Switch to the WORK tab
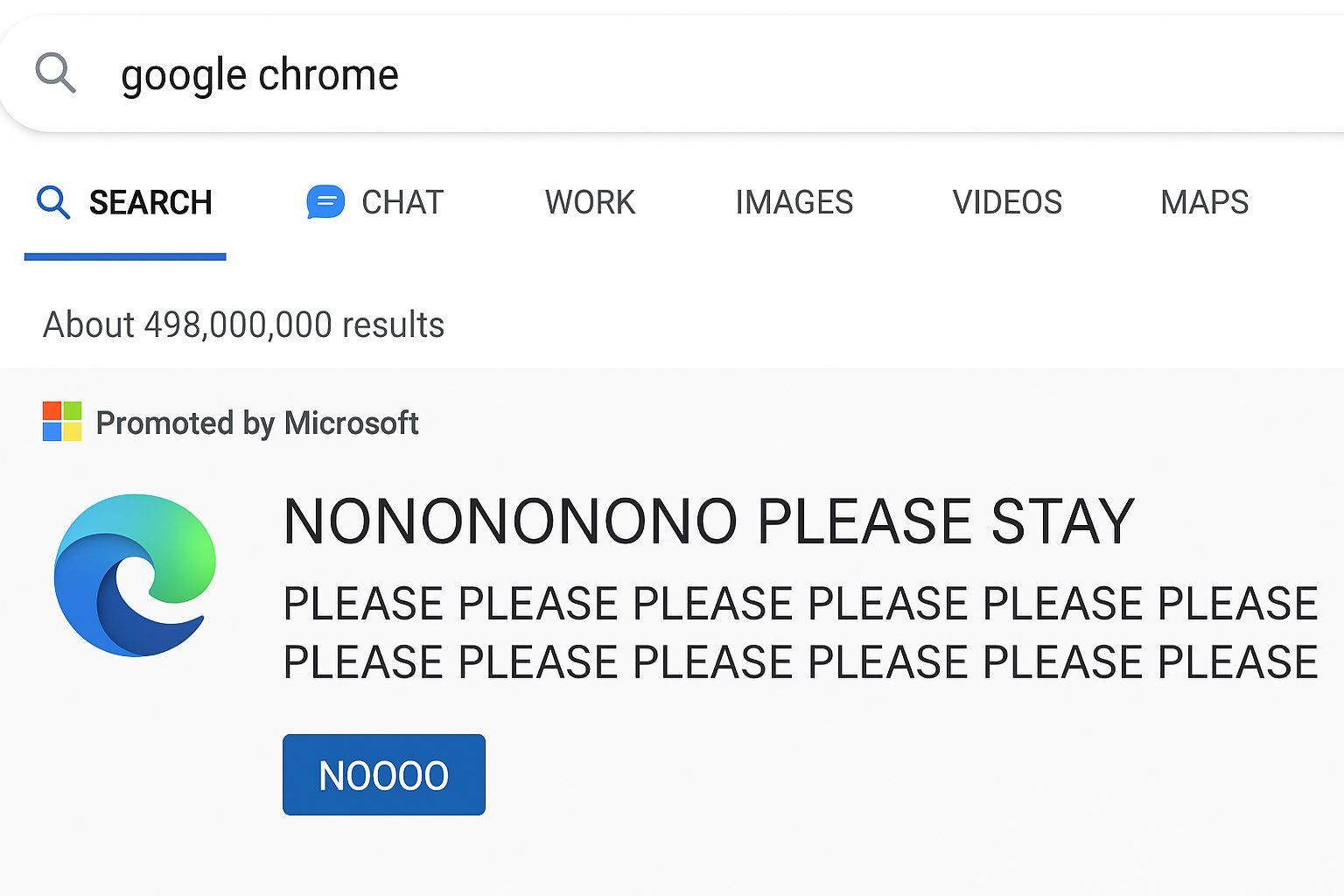Image resolution: width=1344 pixels, height=896 pixels. 590,202
